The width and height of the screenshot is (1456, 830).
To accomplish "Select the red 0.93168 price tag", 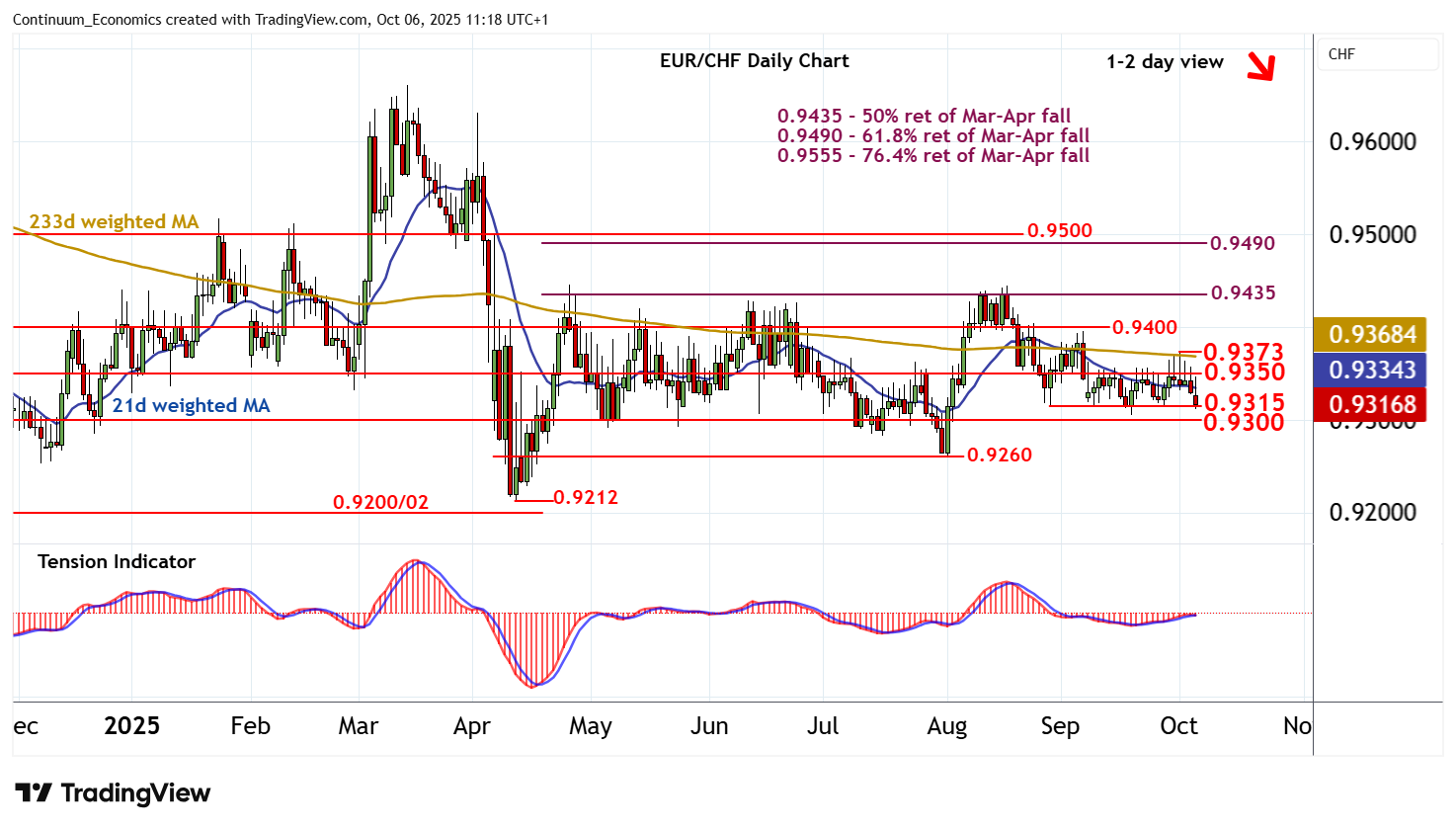I will click(1372, 405).
